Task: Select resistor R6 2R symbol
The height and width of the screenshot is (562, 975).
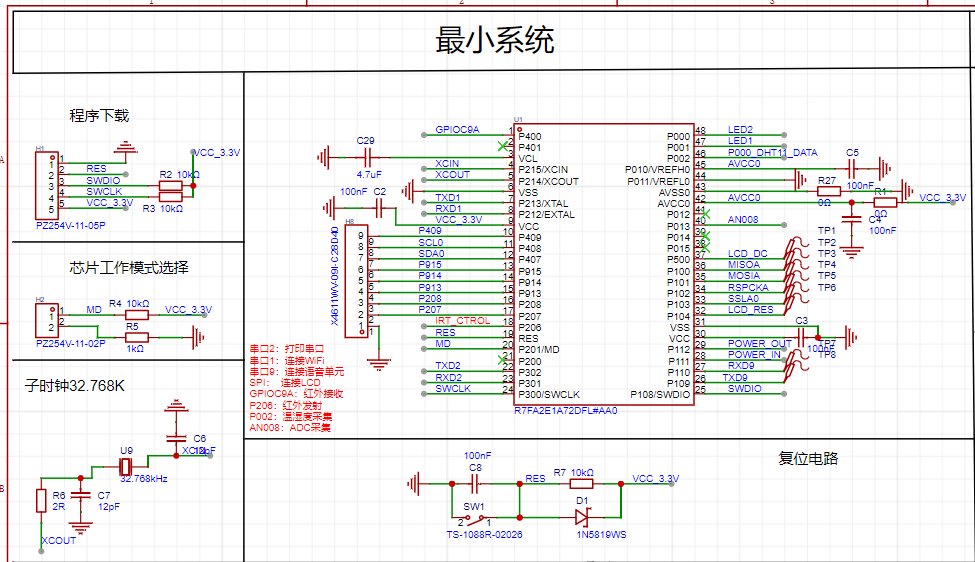Action: pos(41,500)
